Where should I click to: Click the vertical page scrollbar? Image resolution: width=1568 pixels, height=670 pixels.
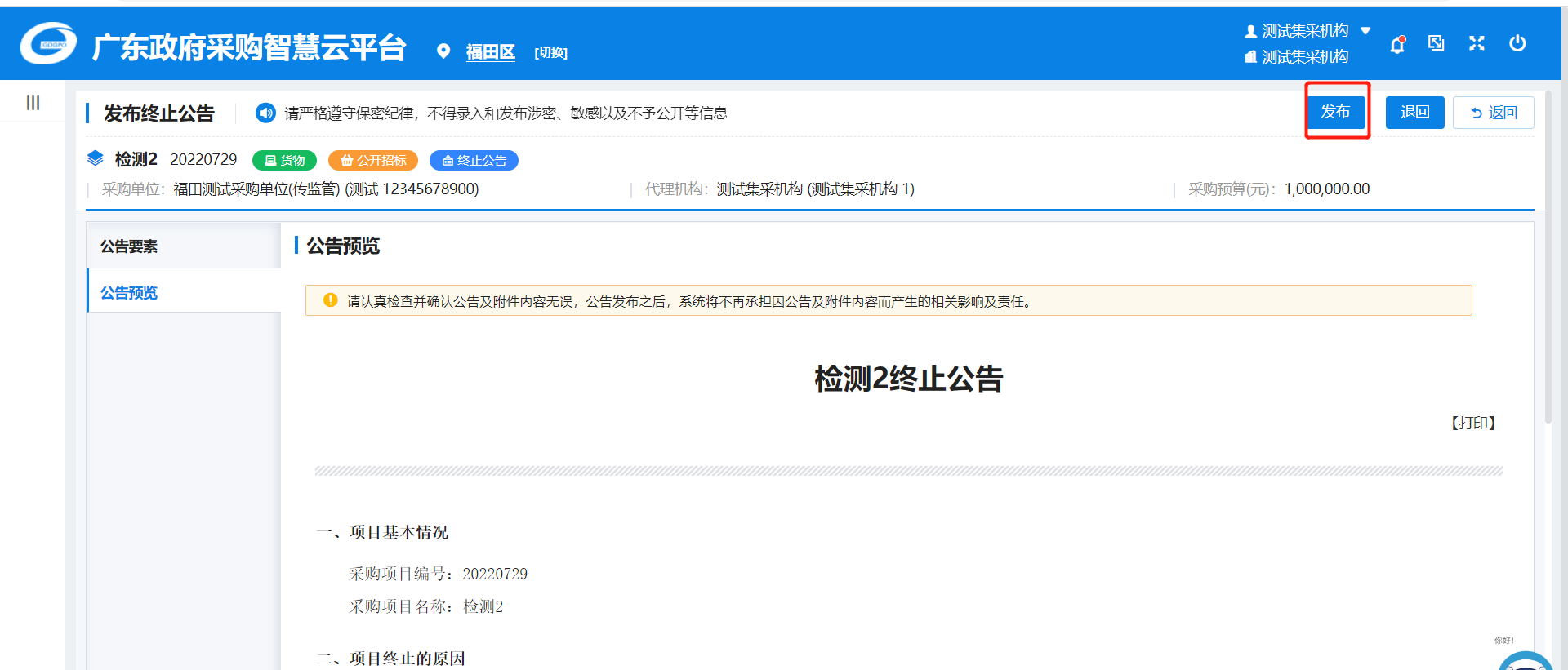pyautogui.click(x=1548, y=261)
